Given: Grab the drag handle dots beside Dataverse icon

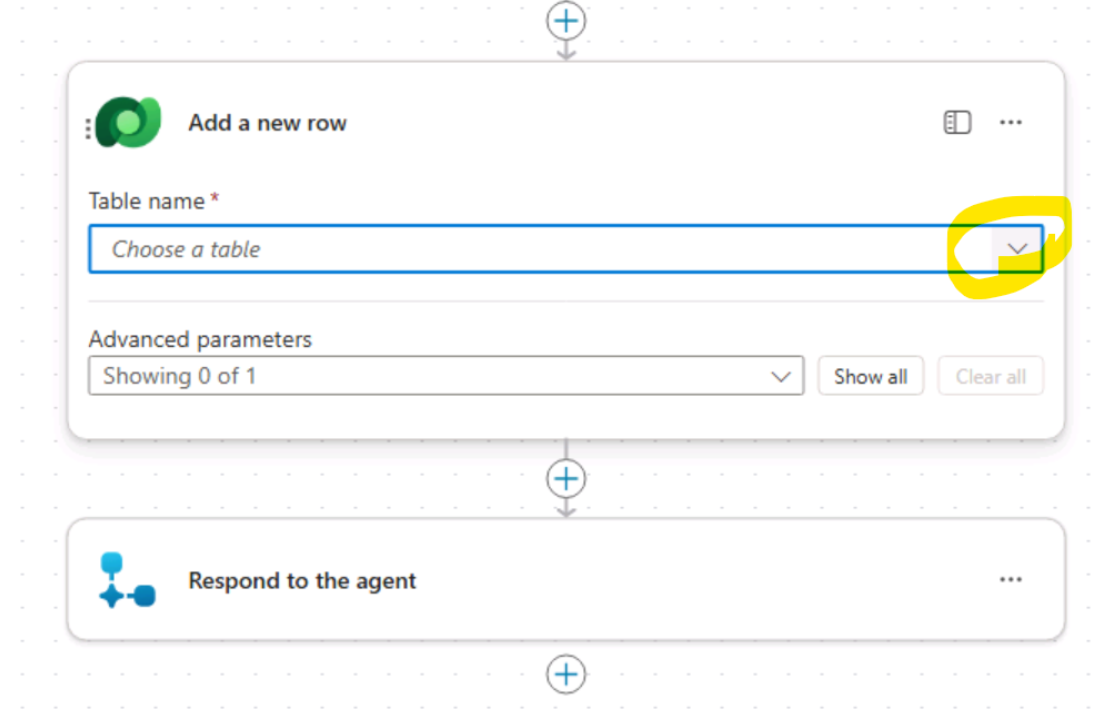Looking at the screenshot, I should coord(89,129).
